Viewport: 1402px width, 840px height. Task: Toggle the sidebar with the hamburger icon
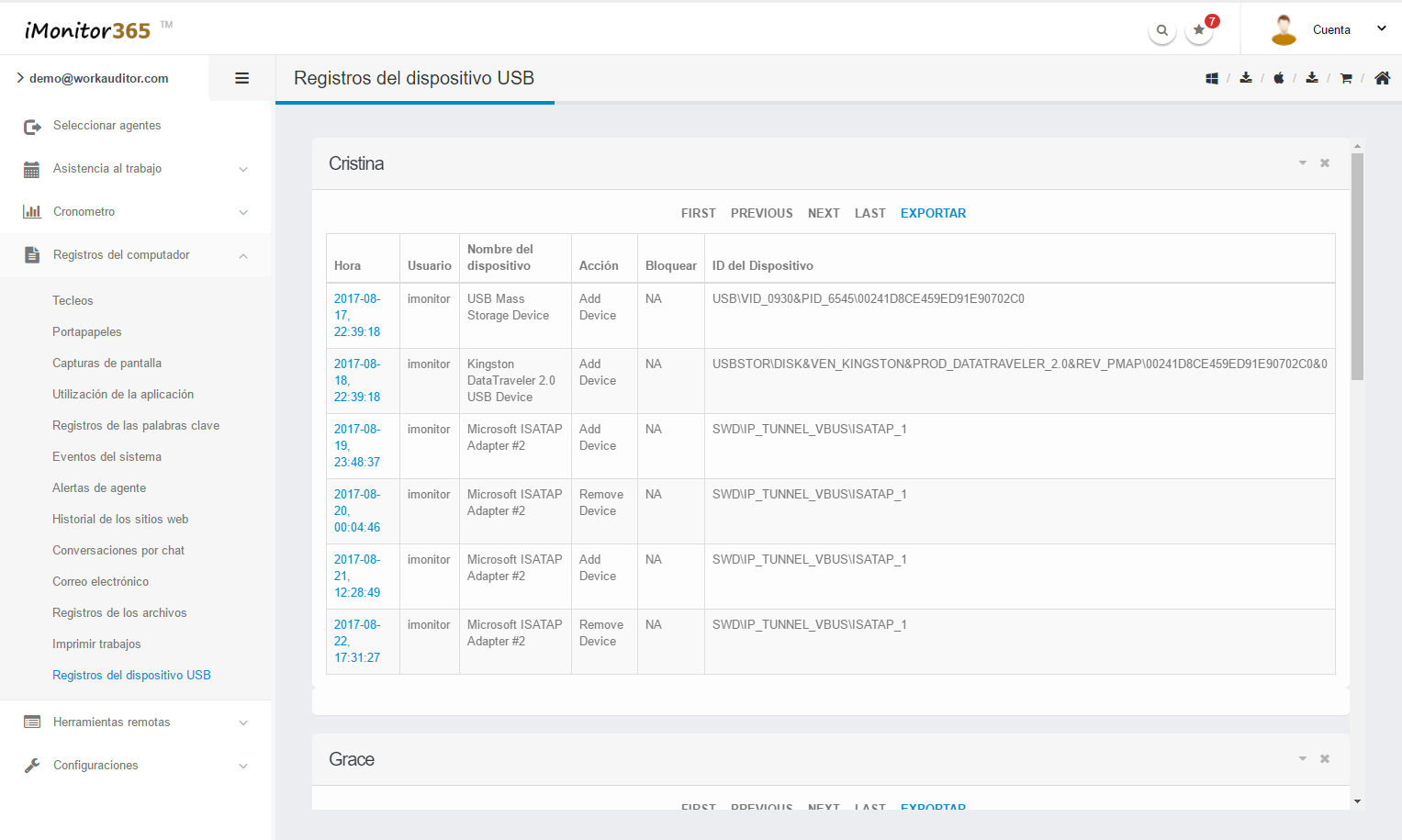point(242,79)
